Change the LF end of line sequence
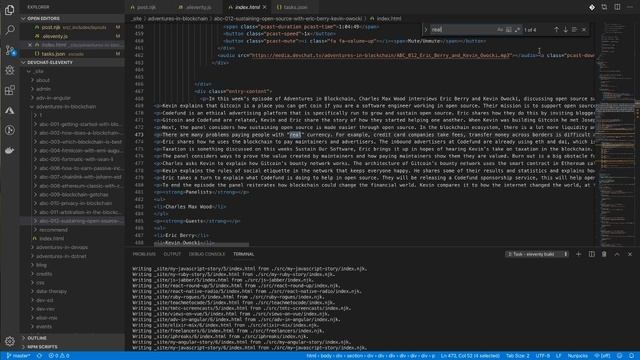The width and height of the screenshot is (640, 360). point(558,356)
